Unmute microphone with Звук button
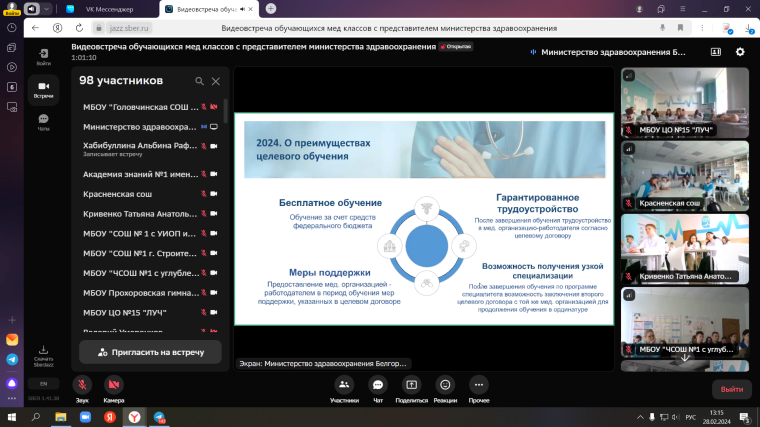The image size is (760, 427). pyautogui.click(x=82, y=385)
